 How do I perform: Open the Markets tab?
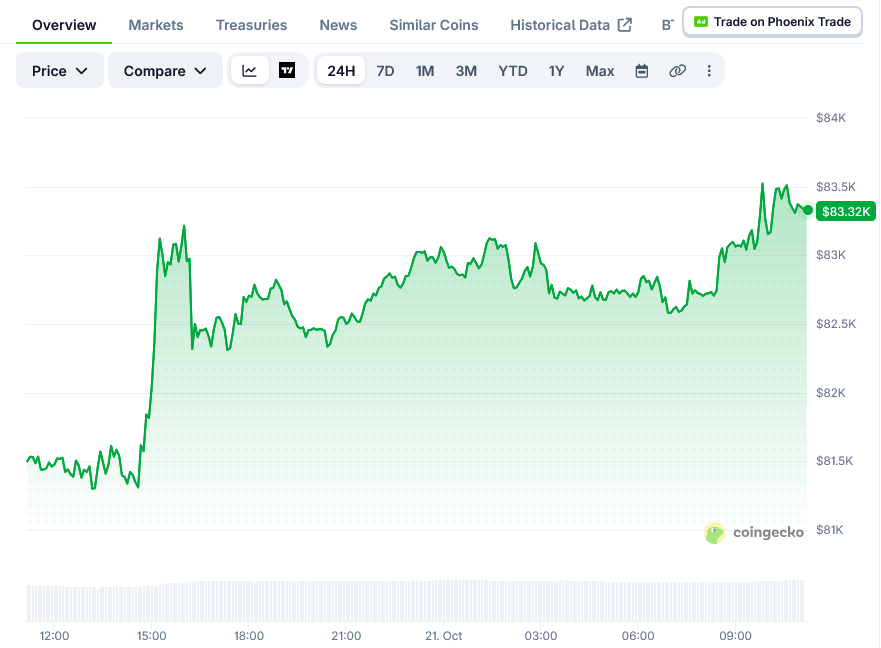click(156, 25)
